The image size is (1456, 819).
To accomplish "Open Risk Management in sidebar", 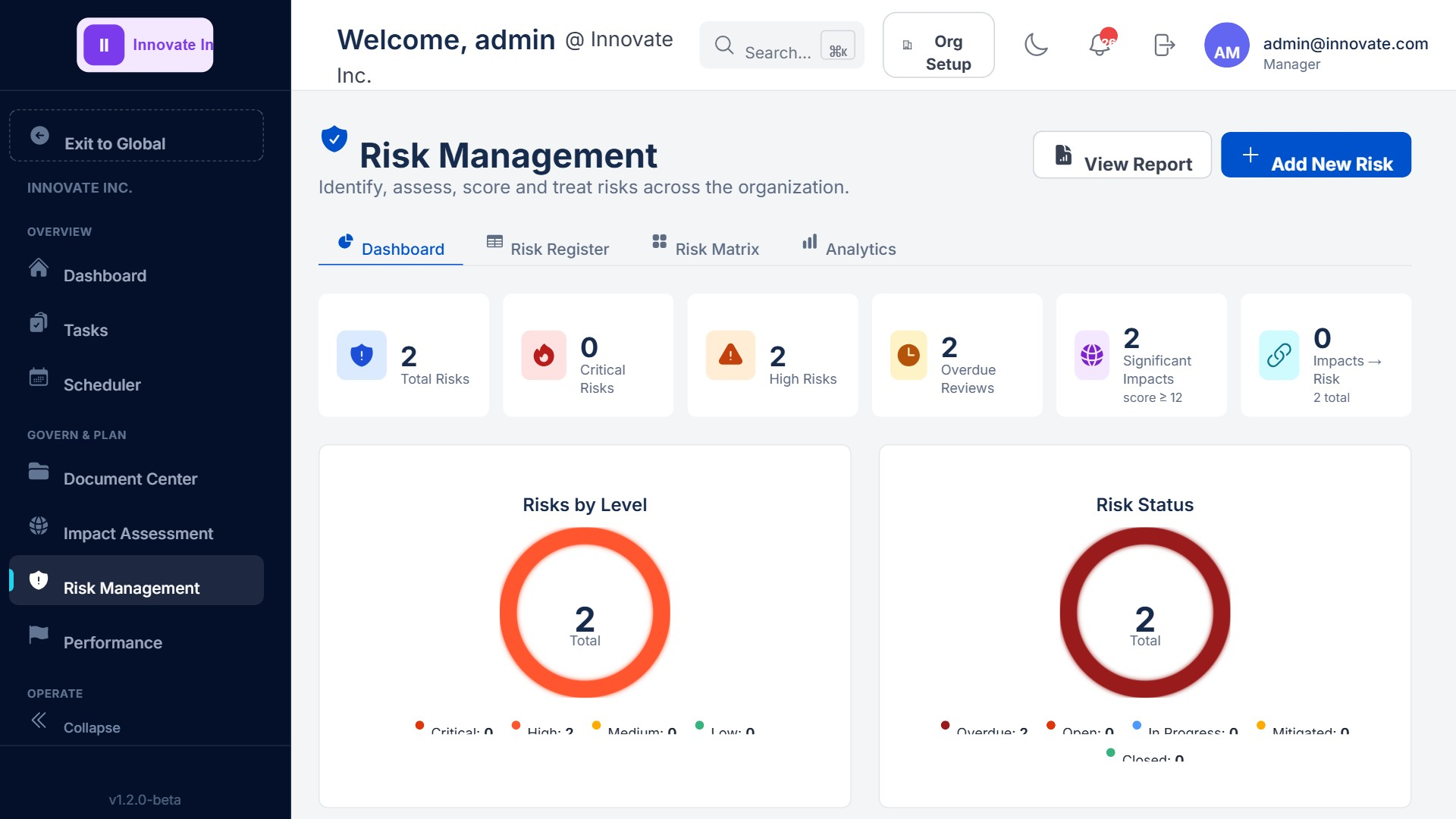I will (x=136, y=580).
